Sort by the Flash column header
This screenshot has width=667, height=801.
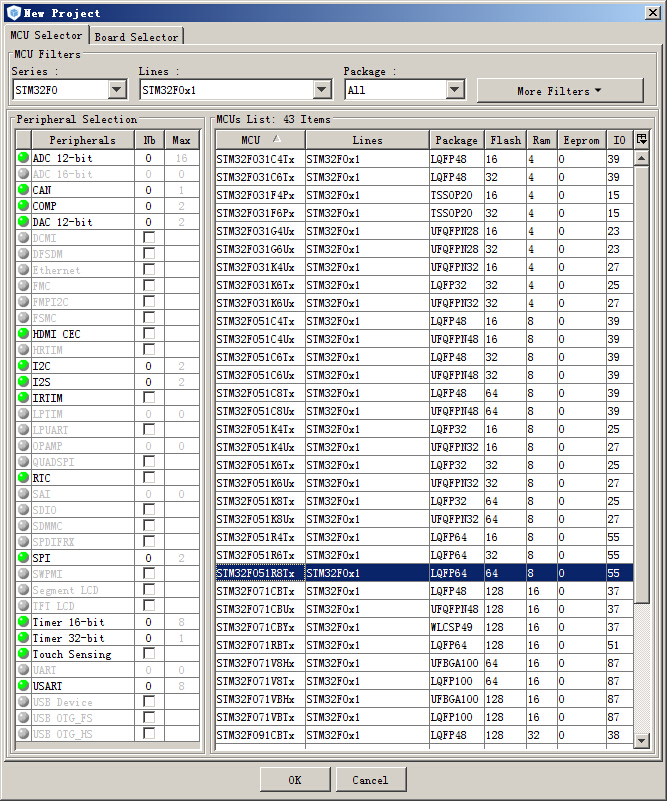[506, 139]
